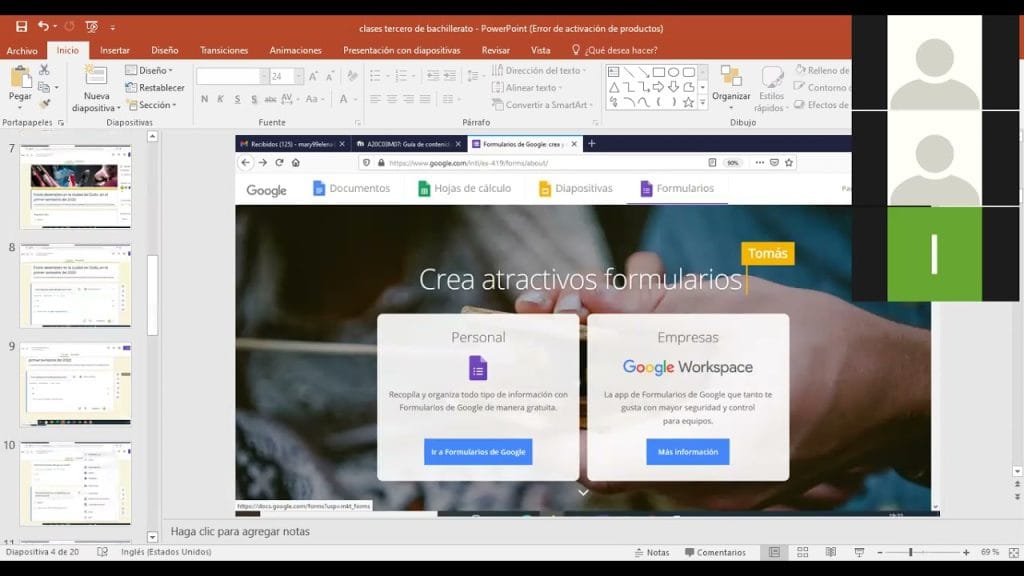Fit slide to window icon
This screenshot has width=1024, height=576.
[1011, 552]
